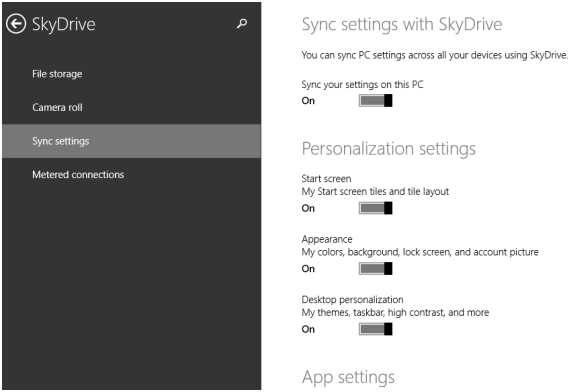Toggle the Appearance sync switch

(x=375, y=269)
